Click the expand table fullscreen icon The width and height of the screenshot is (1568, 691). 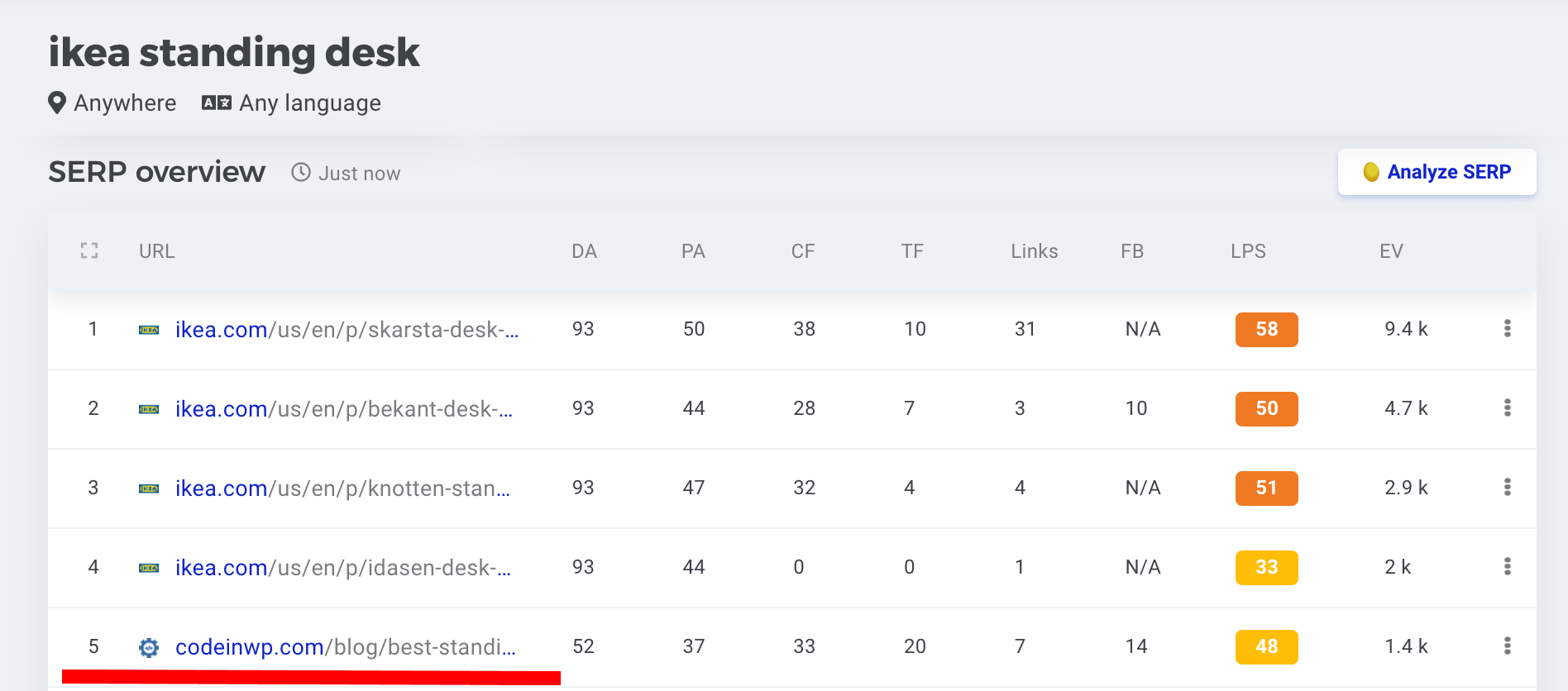pos(89,251)
